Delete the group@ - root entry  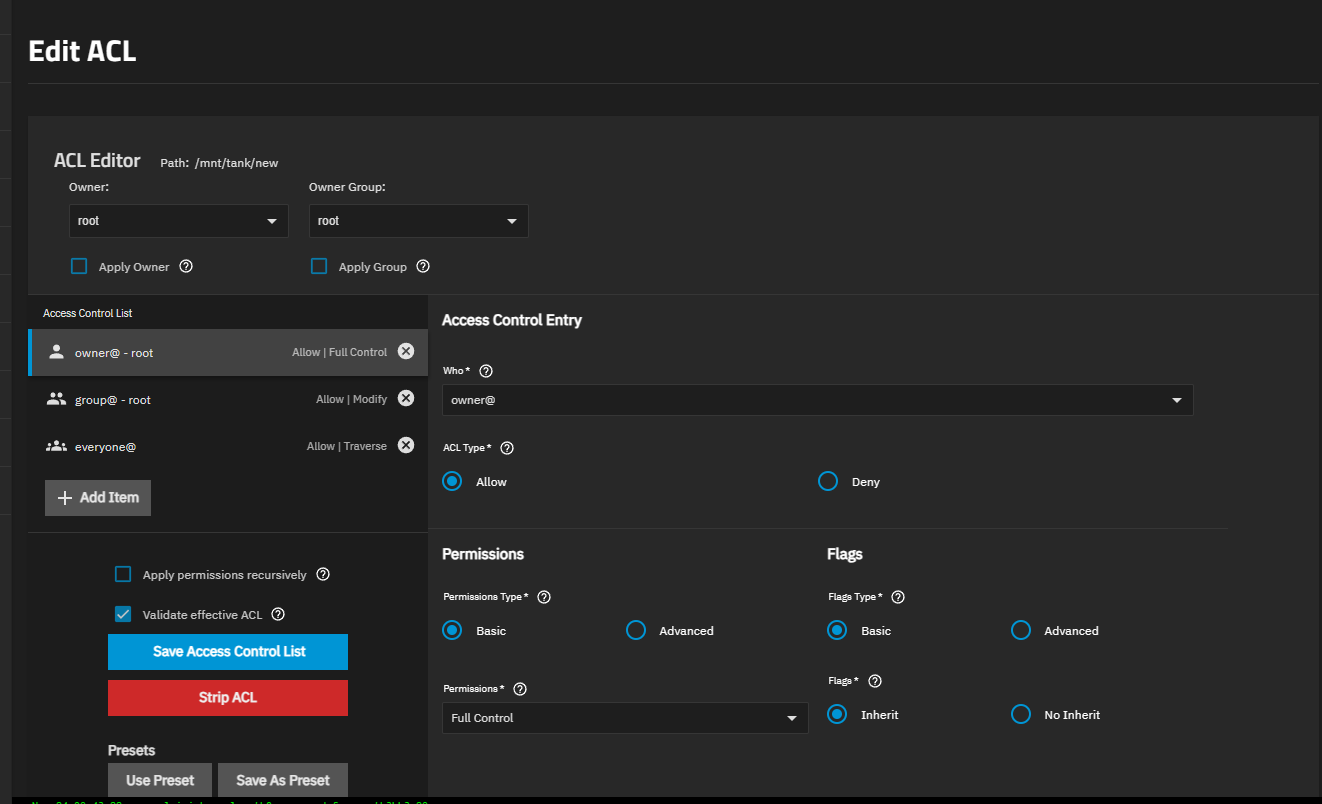coord(406,398)
